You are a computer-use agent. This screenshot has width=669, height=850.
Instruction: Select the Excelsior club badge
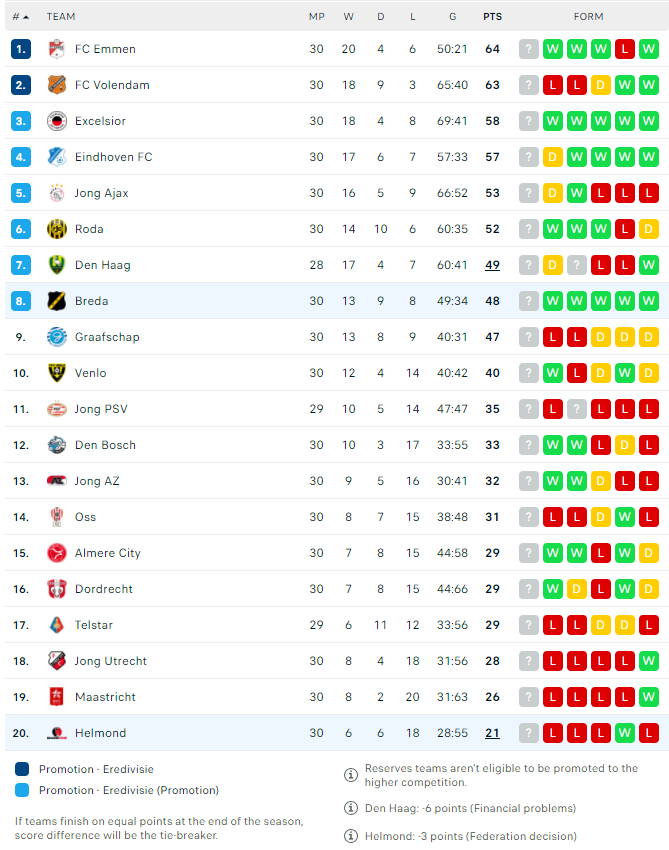(56, 121)
